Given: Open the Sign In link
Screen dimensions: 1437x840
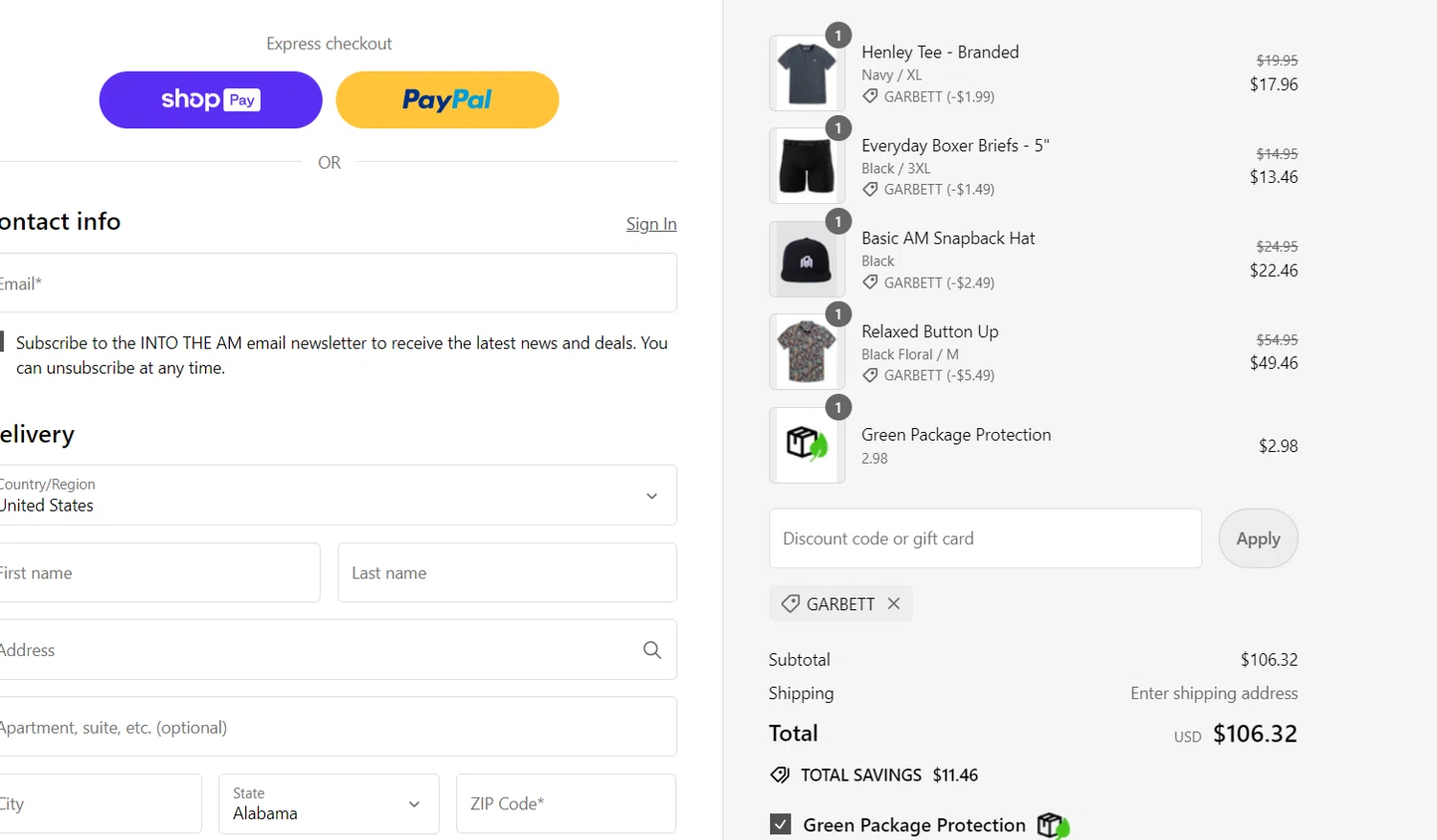Looking at the screenshot, I should click(650, 224).
